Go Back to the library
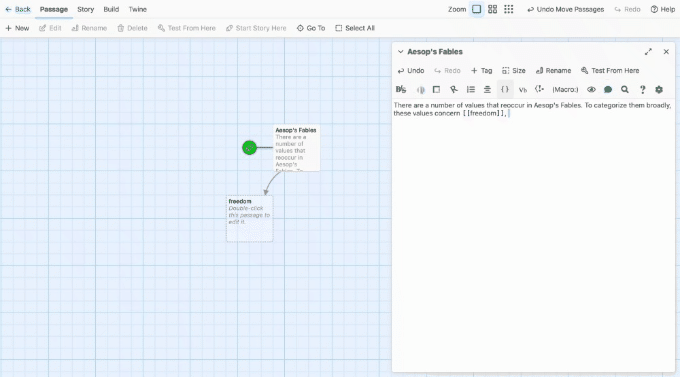Screen dimensions: 680x377 tap(18, 9)
